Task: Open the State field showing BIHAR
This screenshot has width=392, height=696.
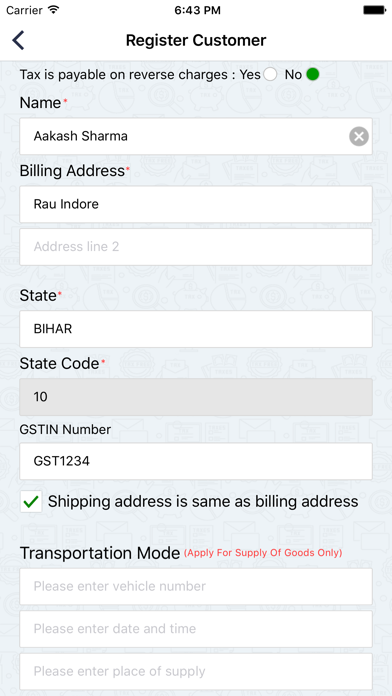Action: click(x=196, y=329)
